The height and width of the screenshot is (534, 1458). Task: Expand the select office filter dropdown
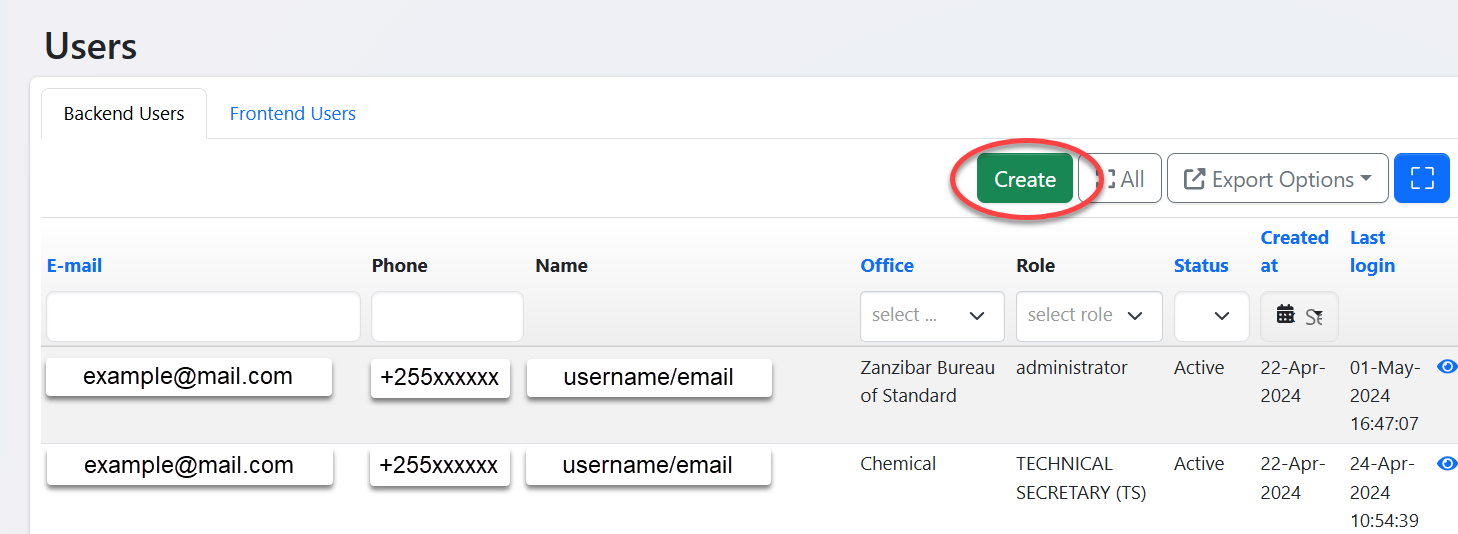pos(932,317)
